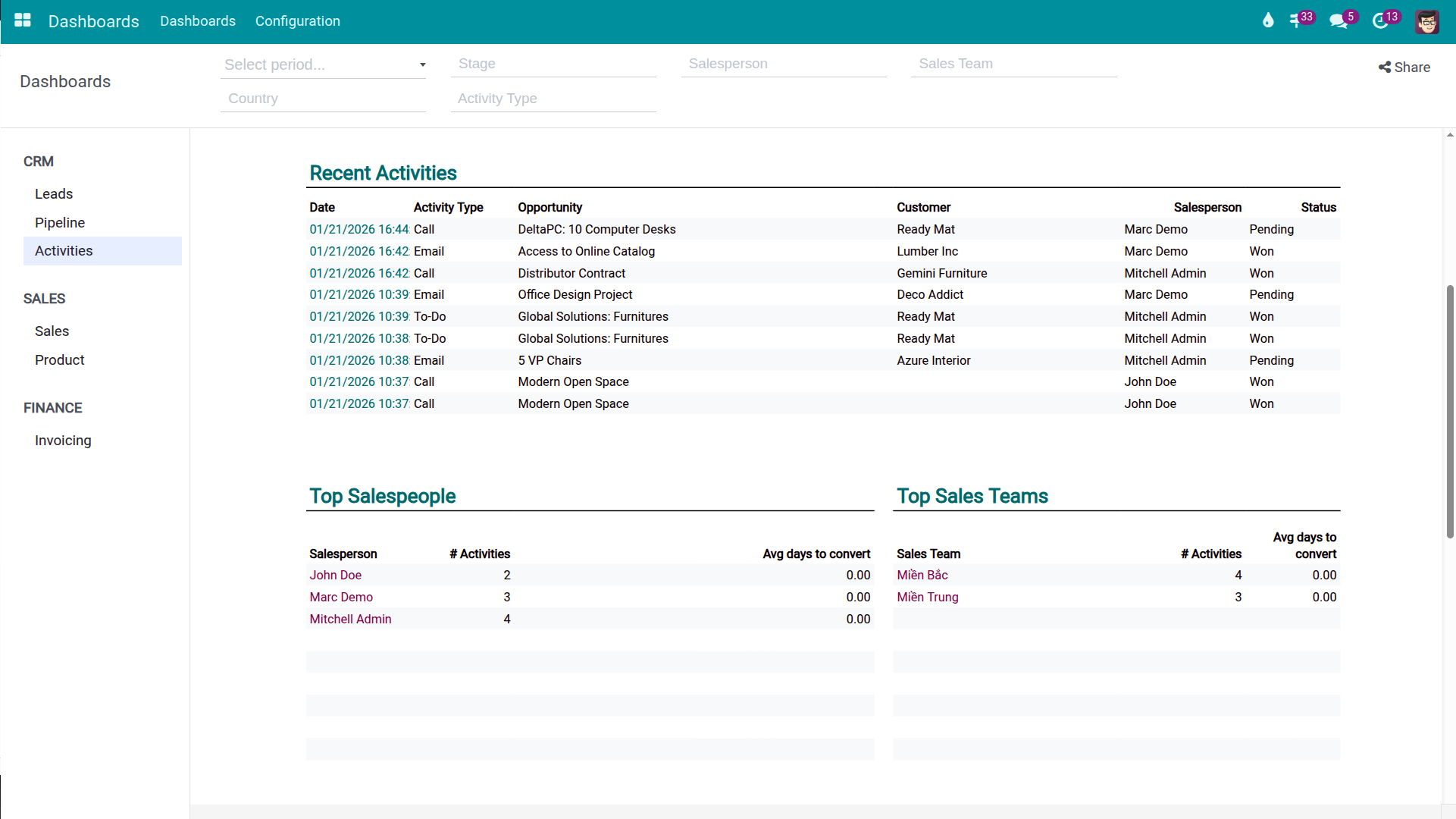
Task: Open the Salesperson filter field
Action: 784,64
